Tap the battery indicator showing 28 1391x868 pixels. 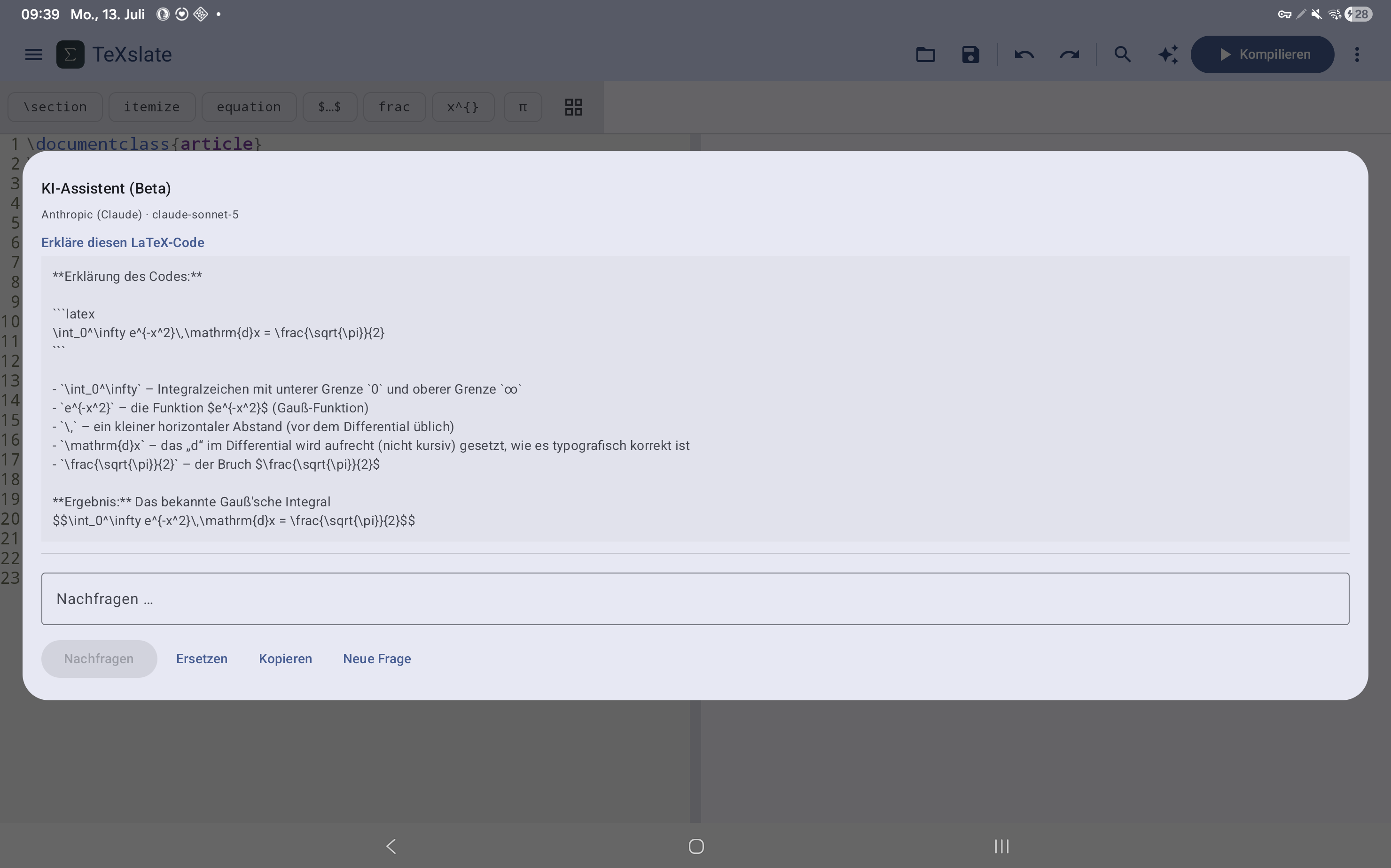tap(1359, 15)
